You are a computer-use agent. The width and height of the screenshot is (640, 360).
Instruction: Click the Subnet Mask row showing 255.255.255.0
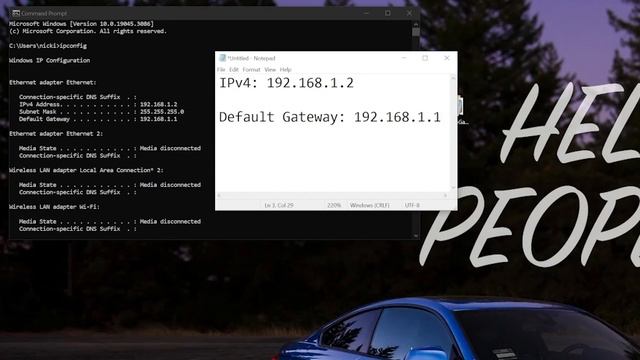coord(101,112)
